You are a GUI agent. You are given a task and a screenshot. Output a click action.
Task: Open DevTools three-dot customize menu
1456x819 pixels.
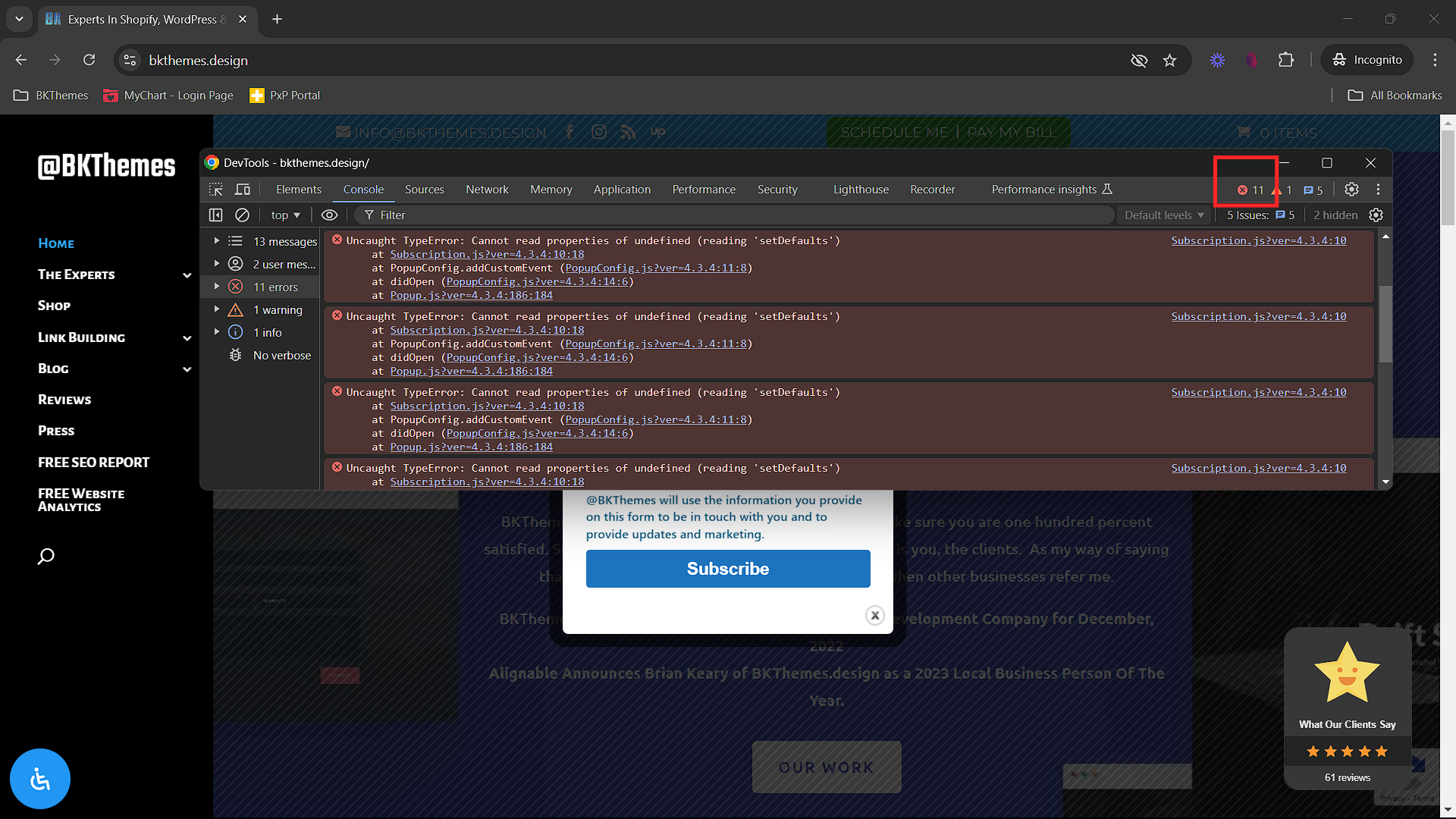(x=1378, y=190)
